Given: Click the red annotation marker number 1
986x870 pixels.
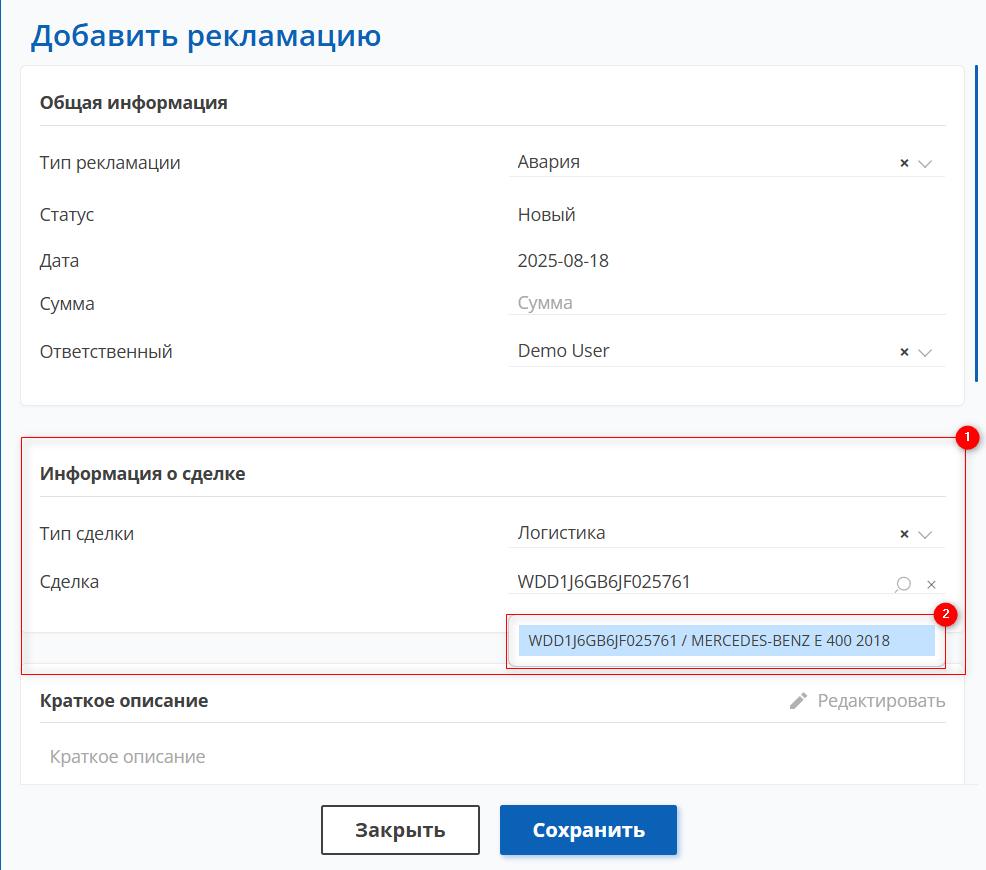Looking at the screenshot, I should pyautogui.click(x=967, y=437).
